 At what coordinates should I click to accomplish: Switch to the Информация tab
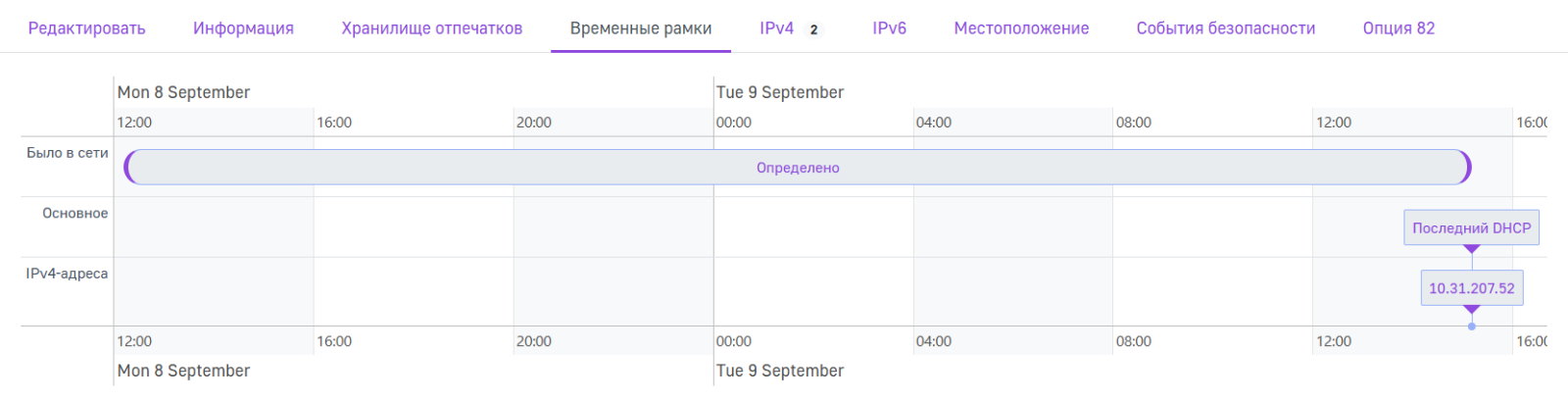coord(243,28)
